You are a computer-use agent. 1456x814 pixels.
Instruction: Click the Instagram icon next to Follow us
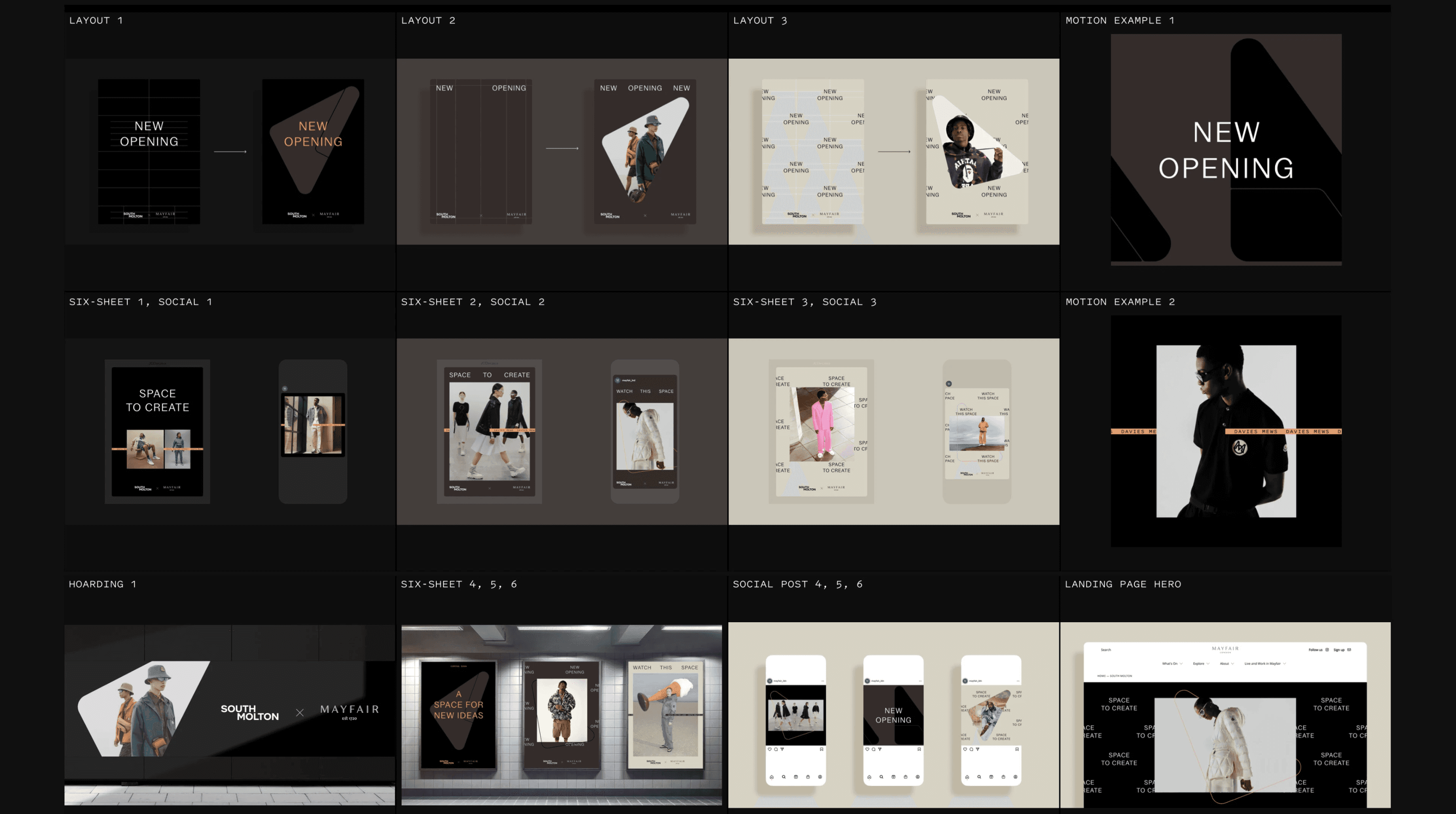(1327, 649)
